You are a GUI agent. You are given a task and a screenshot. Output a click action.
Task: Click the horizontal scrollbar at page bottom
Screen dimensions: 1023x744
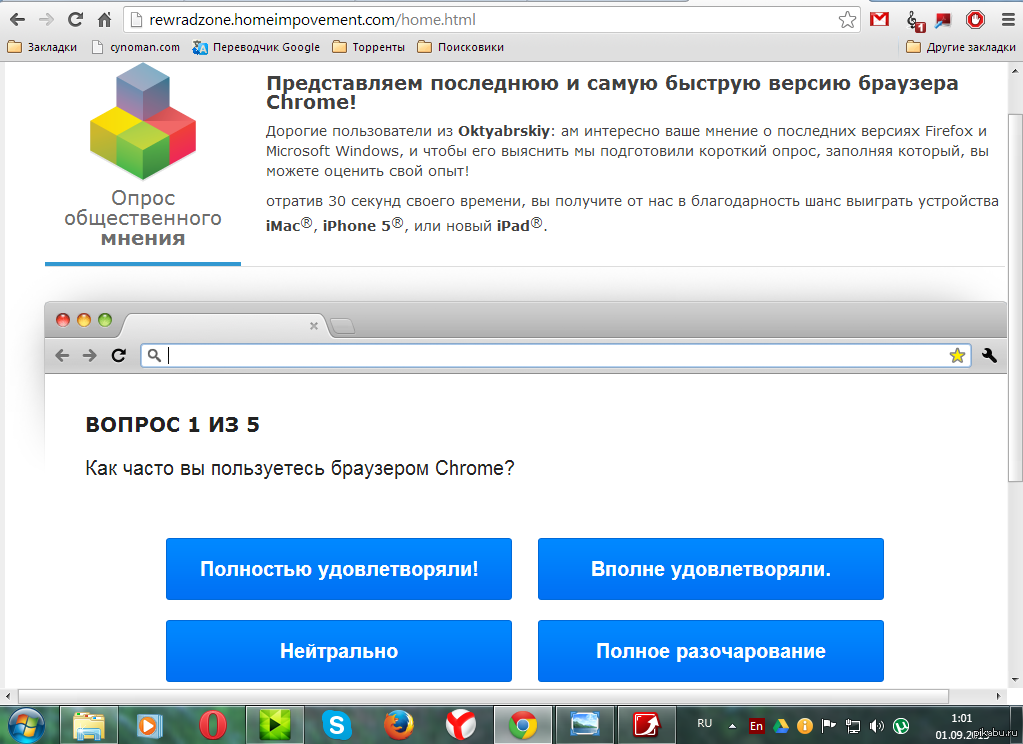click(x=480, y=695)
